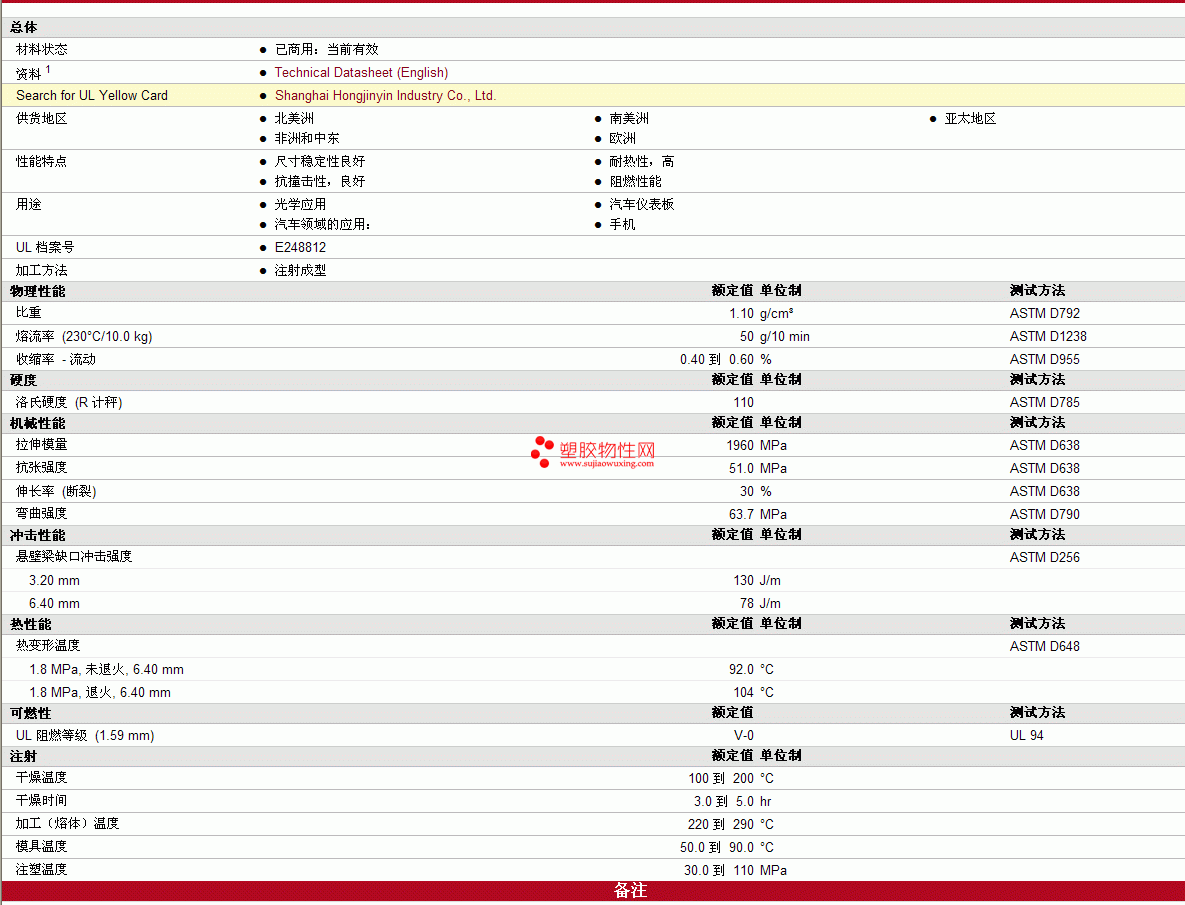Click the 抗张强度 row label
This screenshot has width=1185, height=905.
pyautogui.click(x=42, y=468)
